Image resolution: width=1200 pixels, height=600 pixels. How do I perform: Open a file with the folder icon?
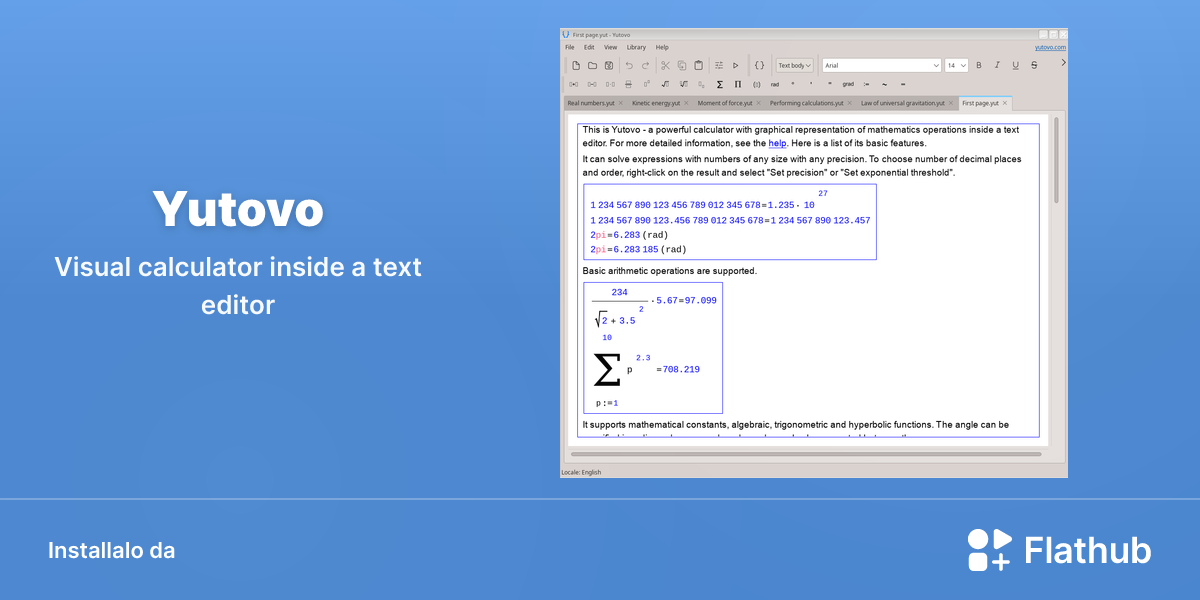pos(592,65)
